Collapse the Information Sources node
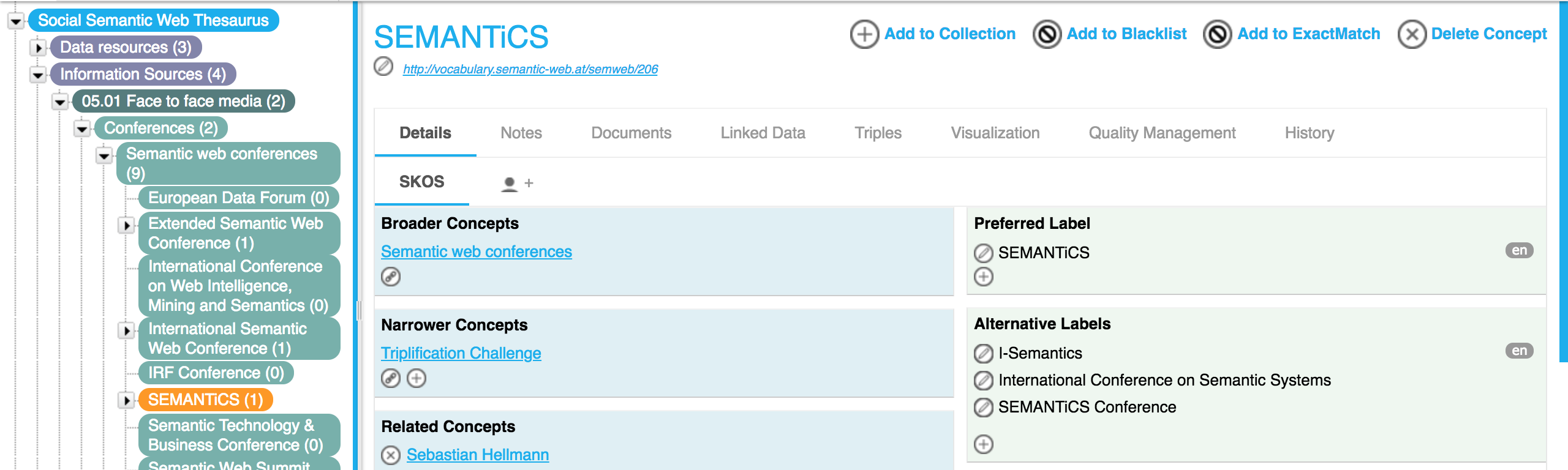The image size is (1568, 470). 38,75
